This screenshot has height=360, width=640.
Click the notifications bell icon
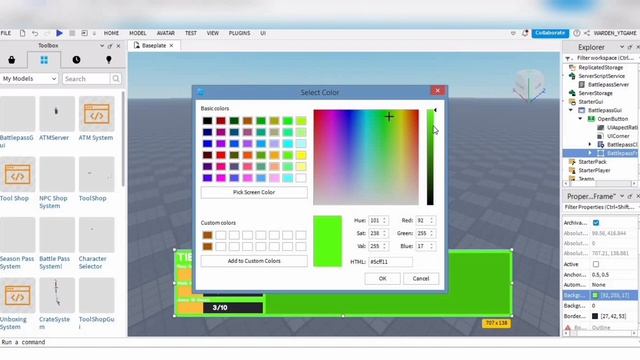(x=525, y=33)
